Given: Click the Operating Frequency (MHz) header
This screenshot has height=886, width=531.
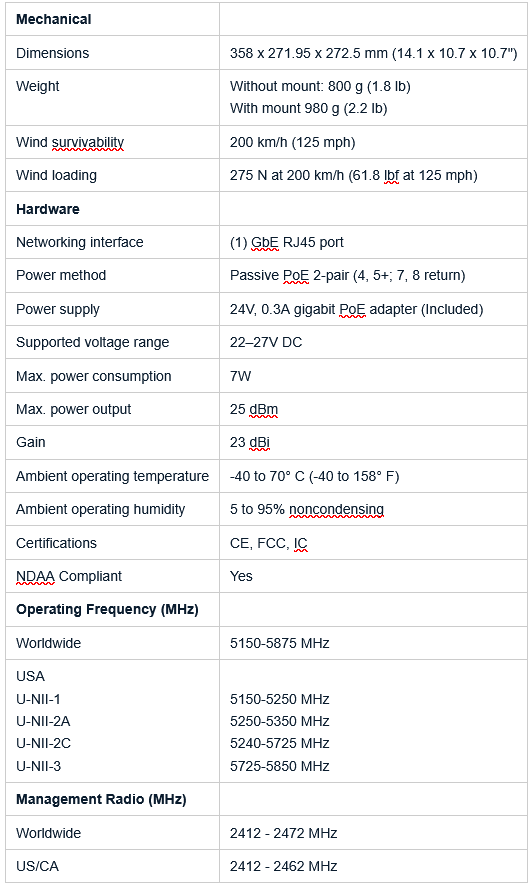Looking at the screenshot, I should 107,610.
